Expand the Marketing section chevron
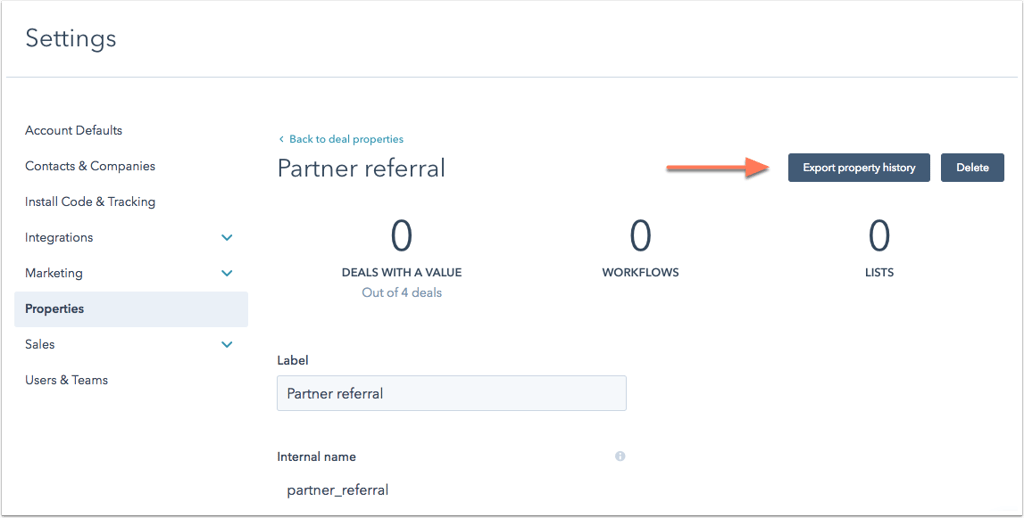This screenshot has height=518, width=1024. click(x=227, y=273)
